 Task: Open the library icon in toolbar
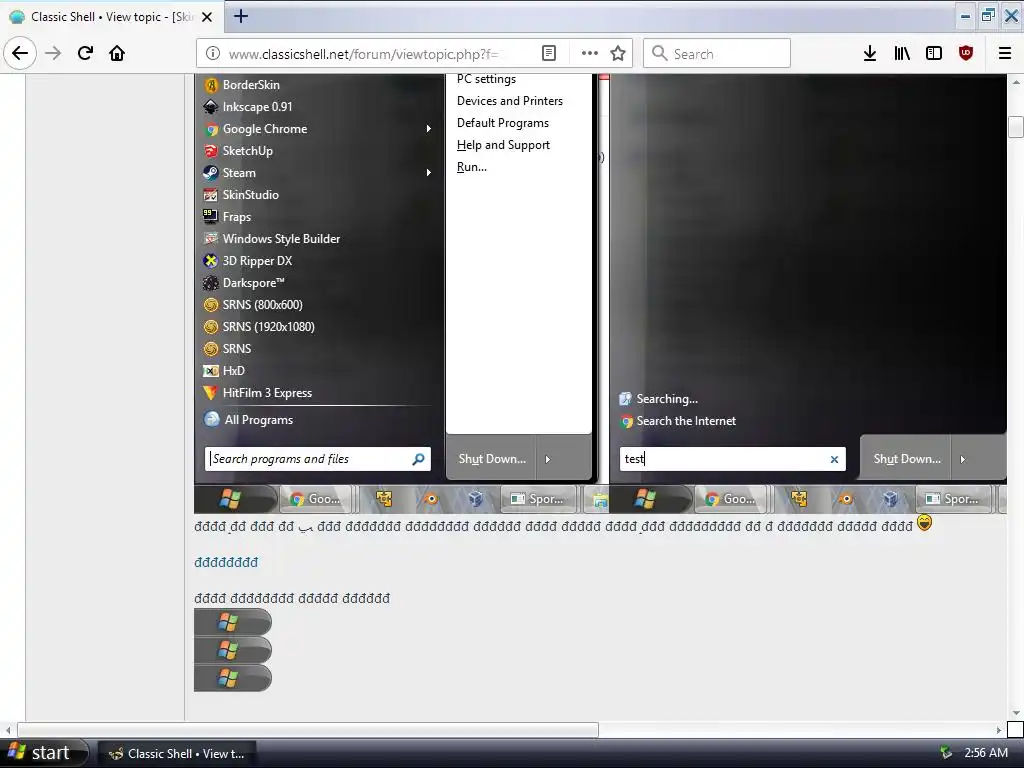[902, 54]
